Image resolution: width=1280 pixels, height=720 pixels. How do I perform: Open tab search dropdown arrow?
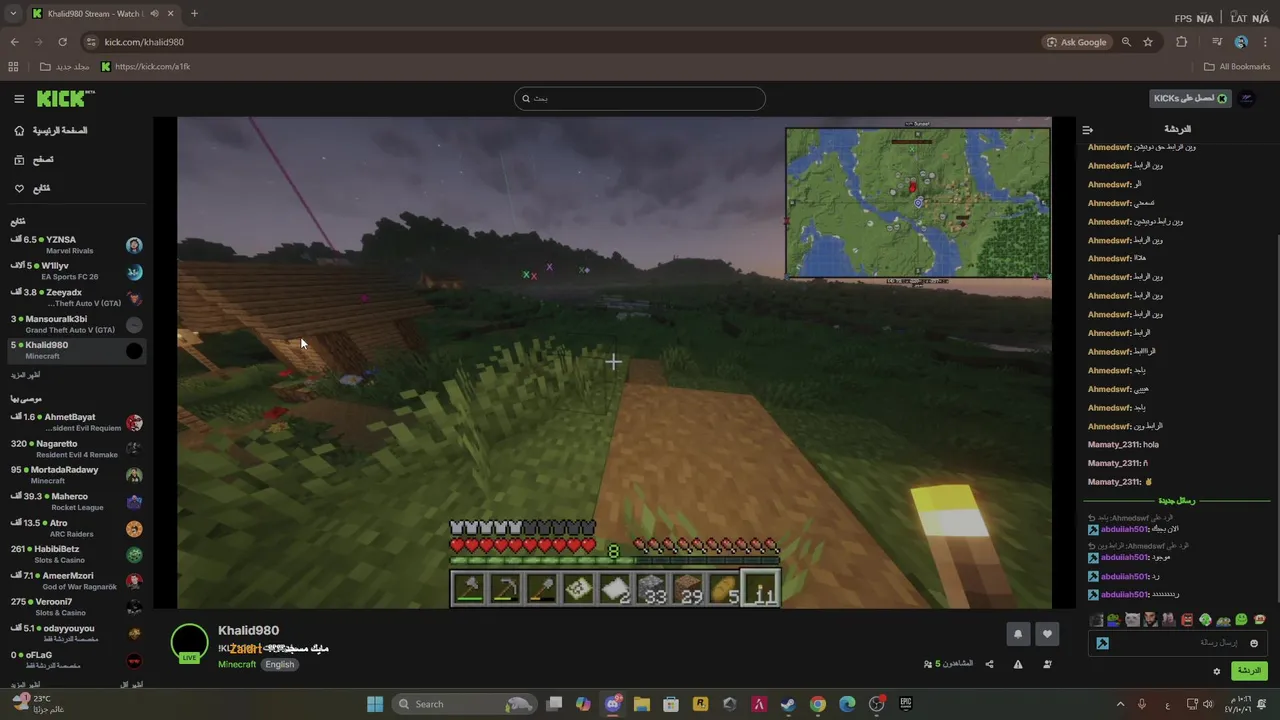tap(13, 14)
